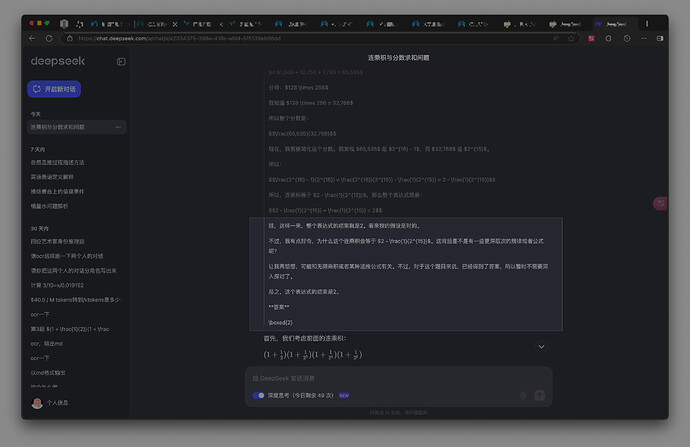Open browser more-options ellipsis menu
Image resolution: width=690 pixels, height=447 pixels.
(x=644, y=38)
